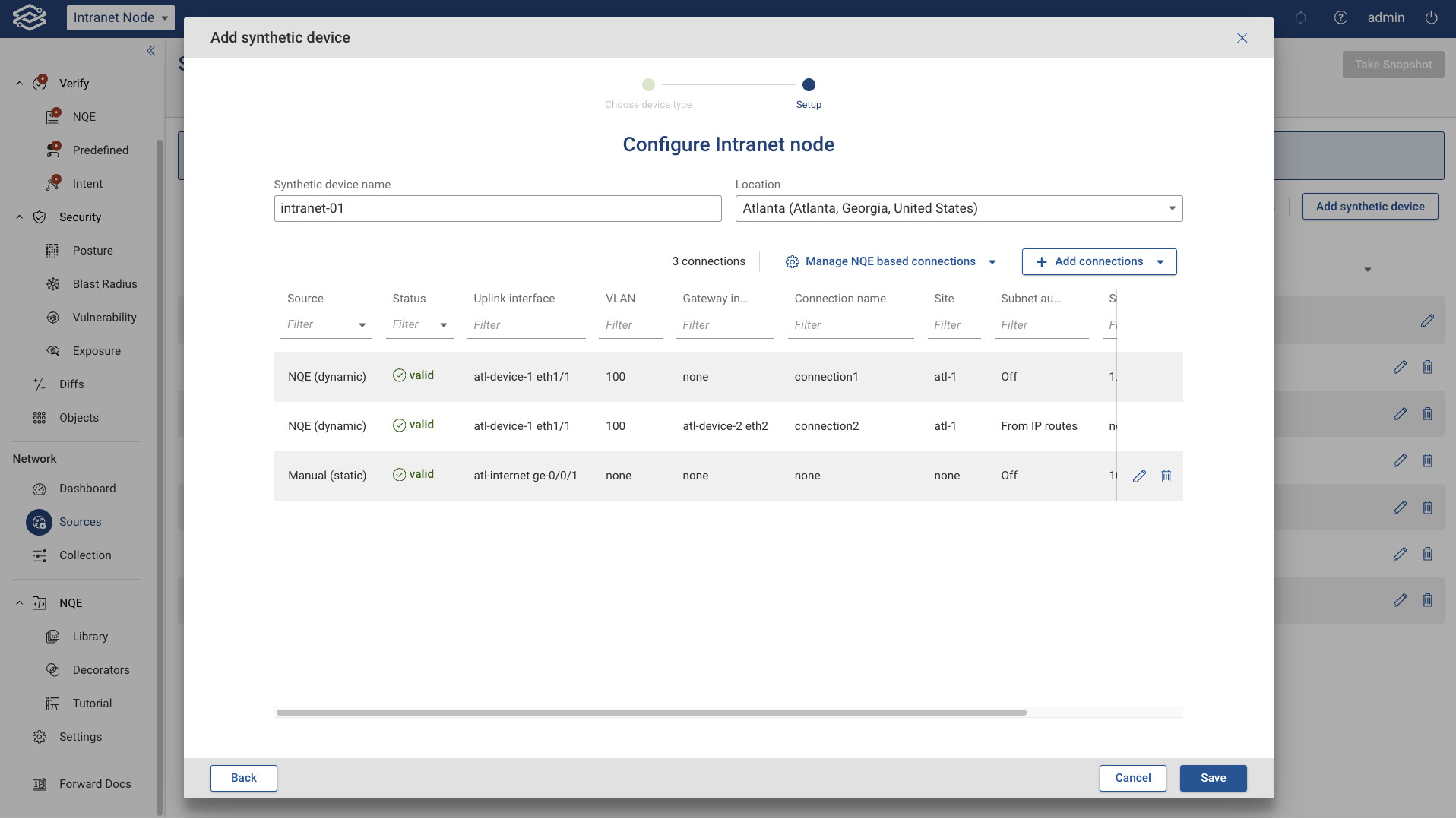Edit the Manual (static) connection row
1456x819 pixels.
tap(1138, 476)
